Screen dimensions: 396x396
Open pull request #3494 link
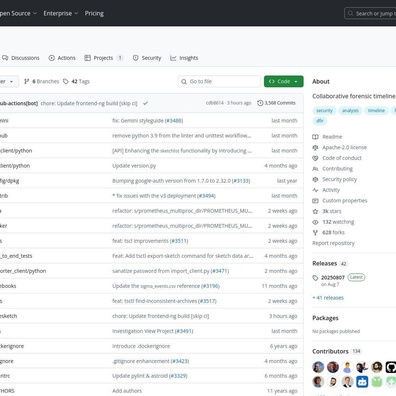pyautogui.click(x=206, y=196)
